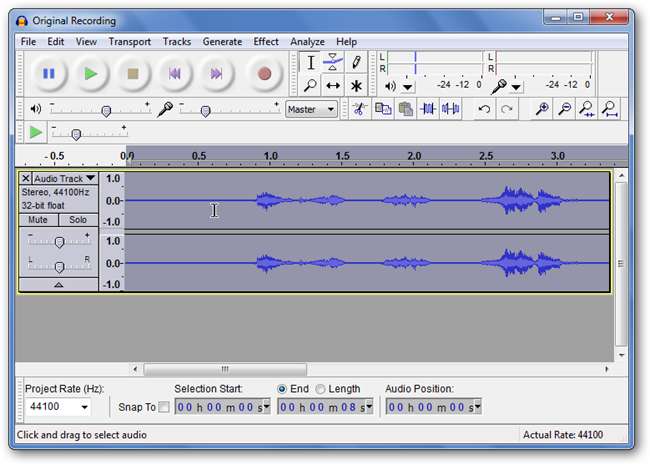Select the Multi-Tool asterisk icon
650x465 pixels.
[356, 86]
